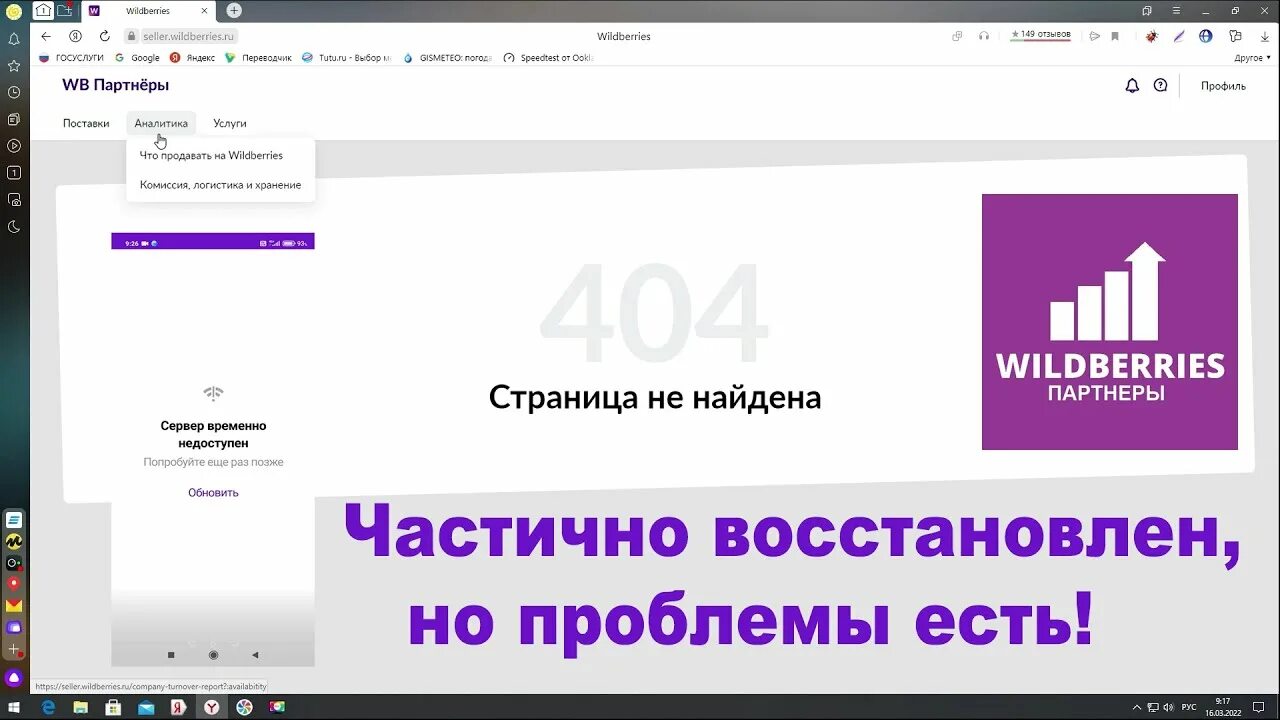Image resolution: width=1280 pixels, height=720 pixels.
Task: Open the clock and date in the tray
Action: (1224, 707)
